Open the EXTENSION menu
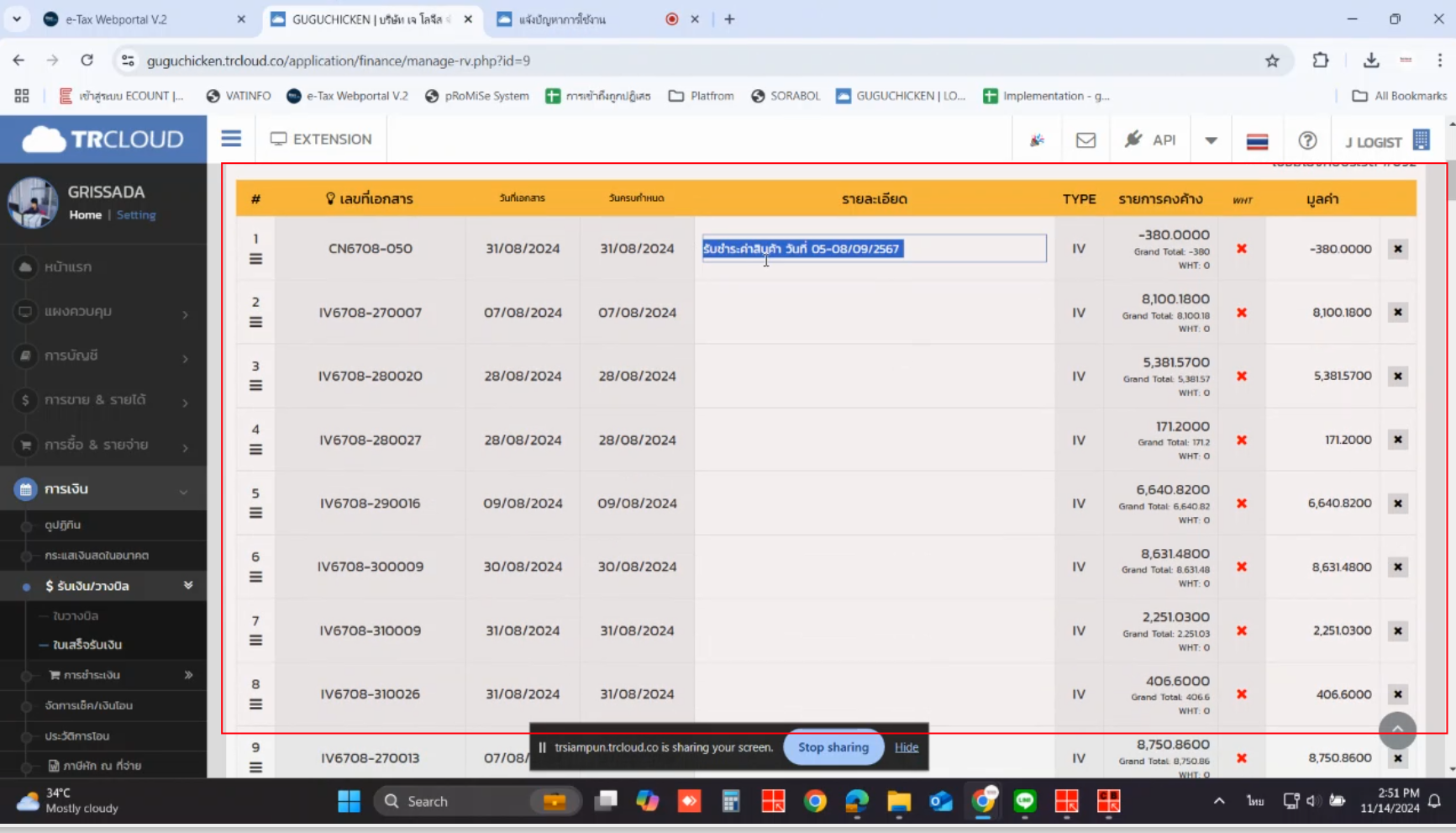 point(321,139)
